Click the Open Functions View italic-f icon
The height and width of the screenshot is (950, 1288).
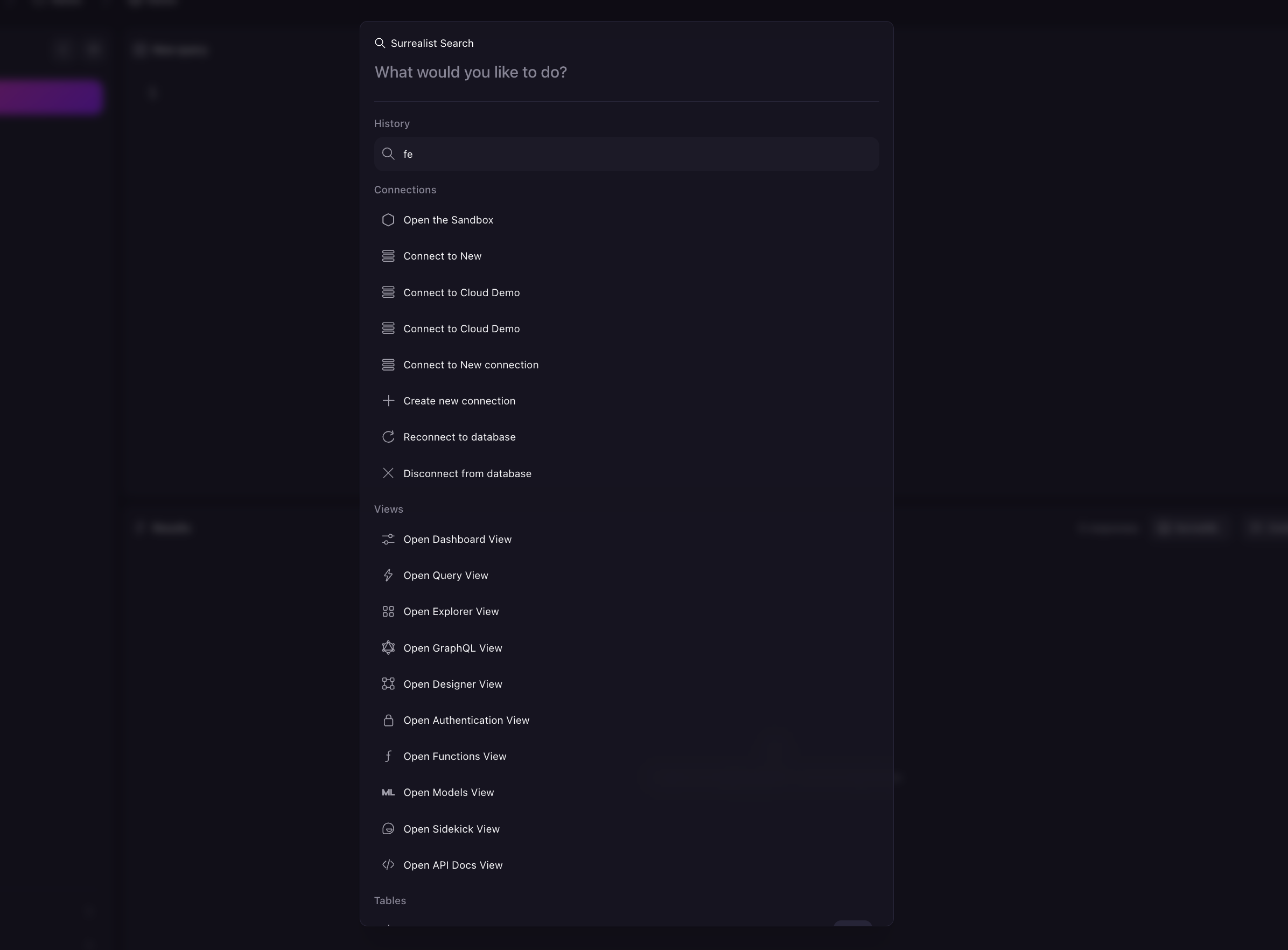tap(388, 756)
